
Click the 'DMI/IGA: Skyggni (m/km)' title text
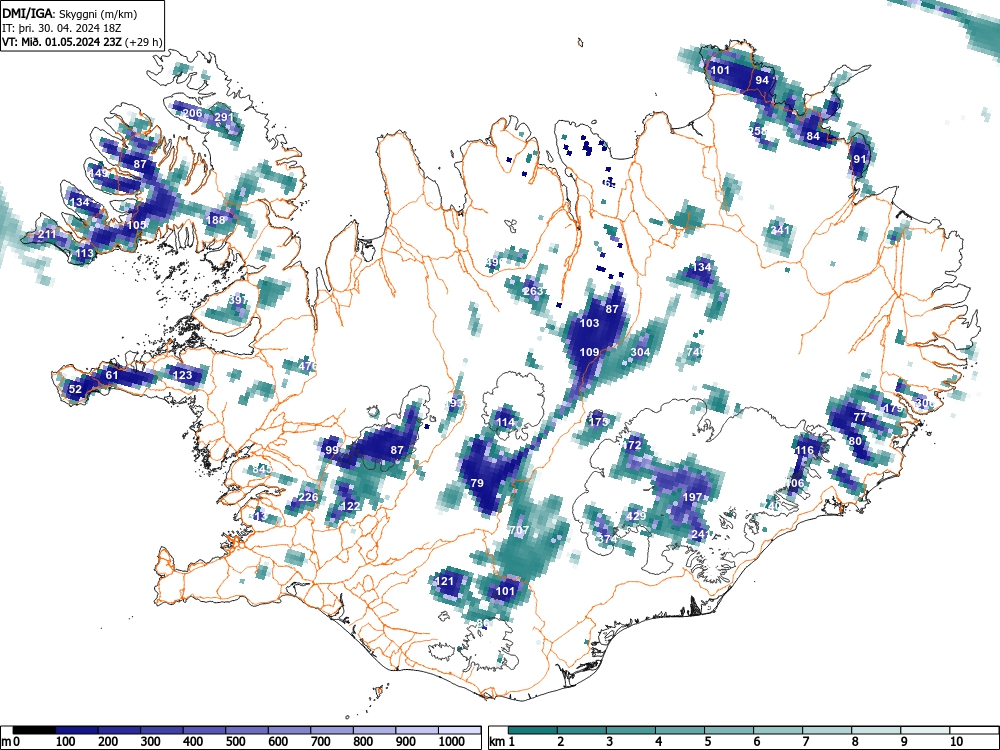click(70, 13)
